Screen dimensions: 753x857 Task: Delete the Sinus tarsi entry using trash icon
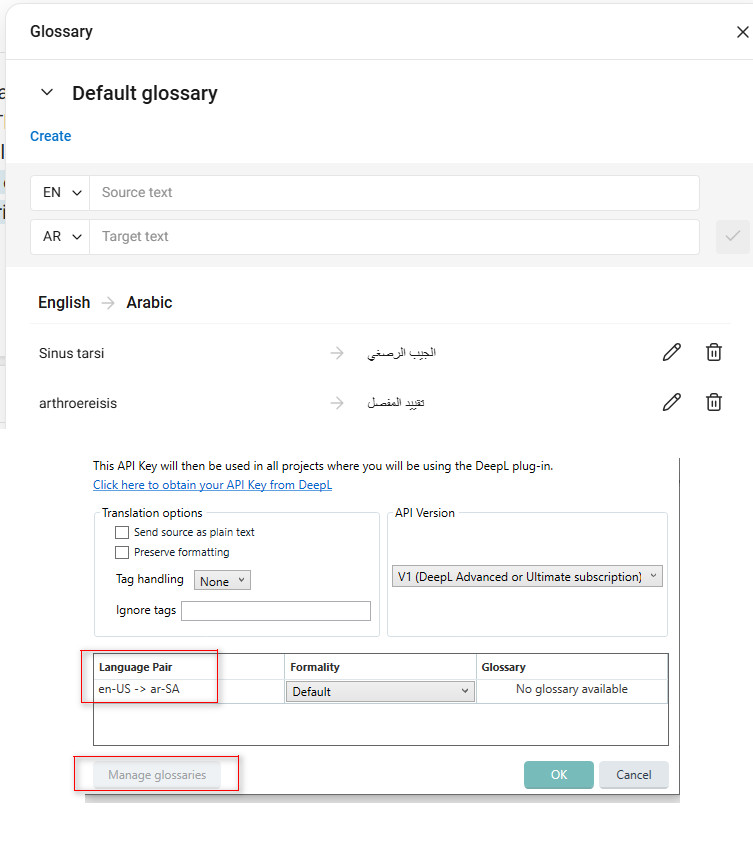[x=713, y=352]
